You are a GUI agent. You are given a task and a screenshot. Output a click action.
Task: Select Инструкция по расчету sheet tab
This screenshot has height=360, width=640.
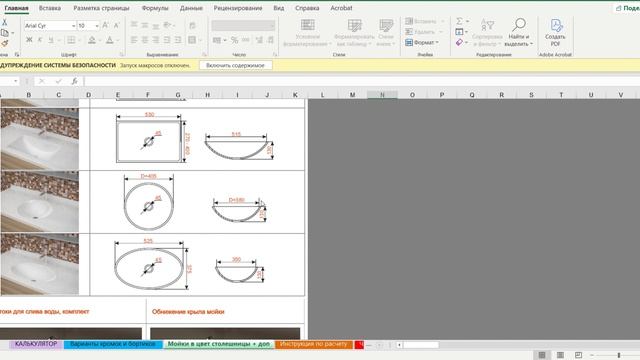(x=313, y=344)
